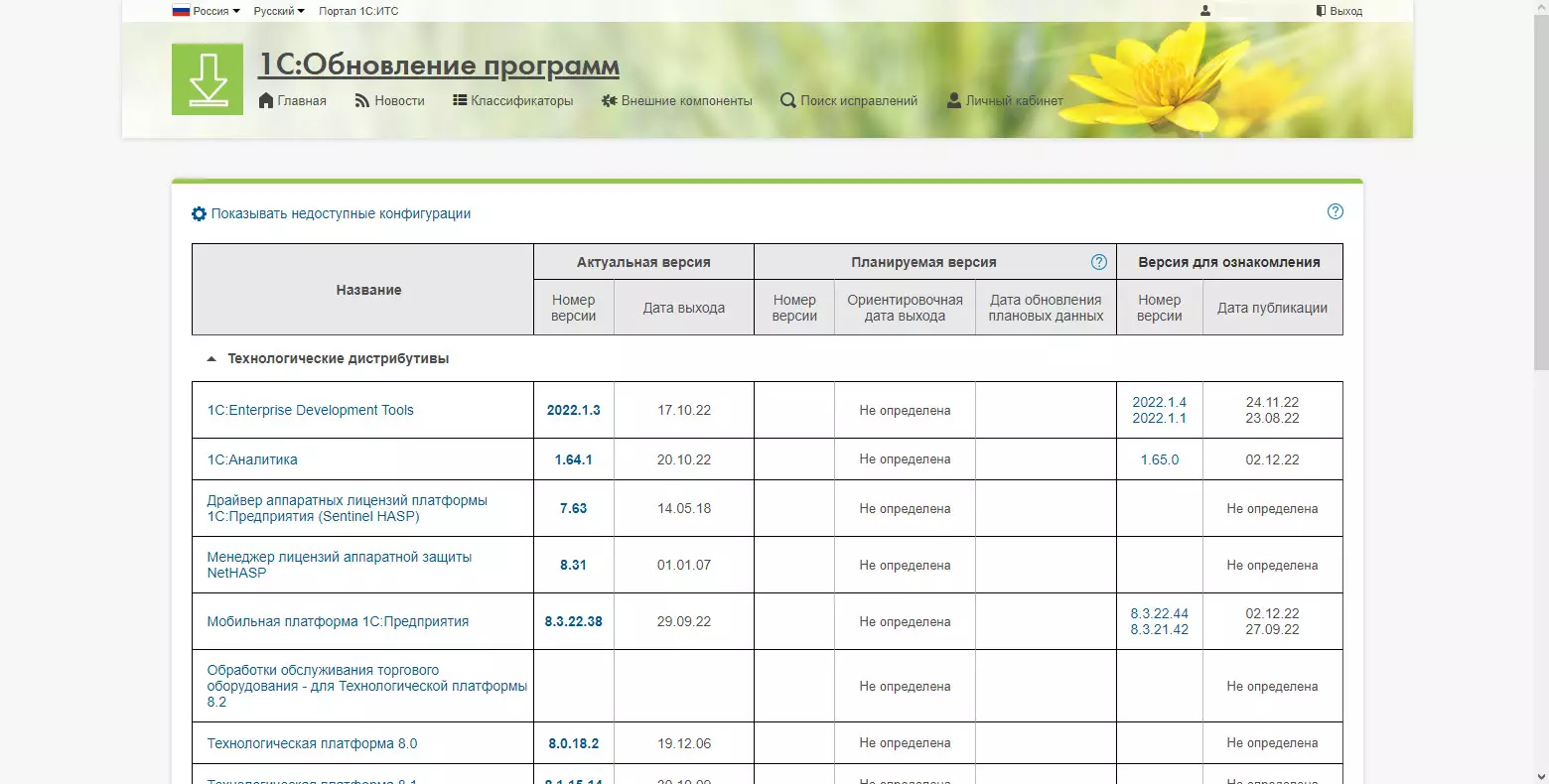1549x784 pixels.
Task: Click preview version 1.65.0
Action: click(1160, 459)
